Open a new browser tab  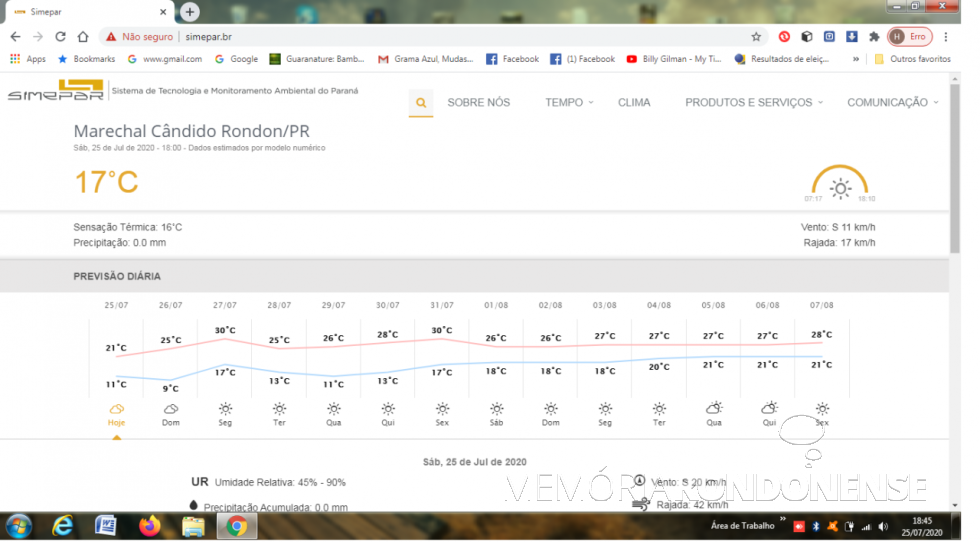[x=189, y=12]
